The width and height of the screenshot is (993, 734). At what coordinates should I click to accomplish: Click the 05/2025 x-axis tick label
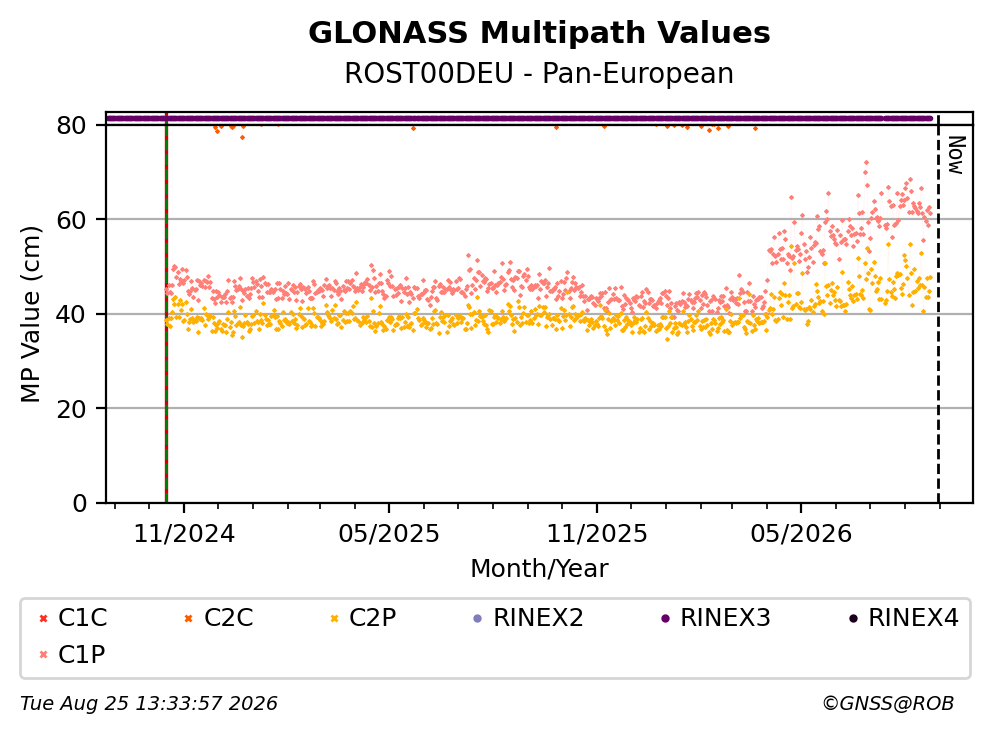[389, 534]
